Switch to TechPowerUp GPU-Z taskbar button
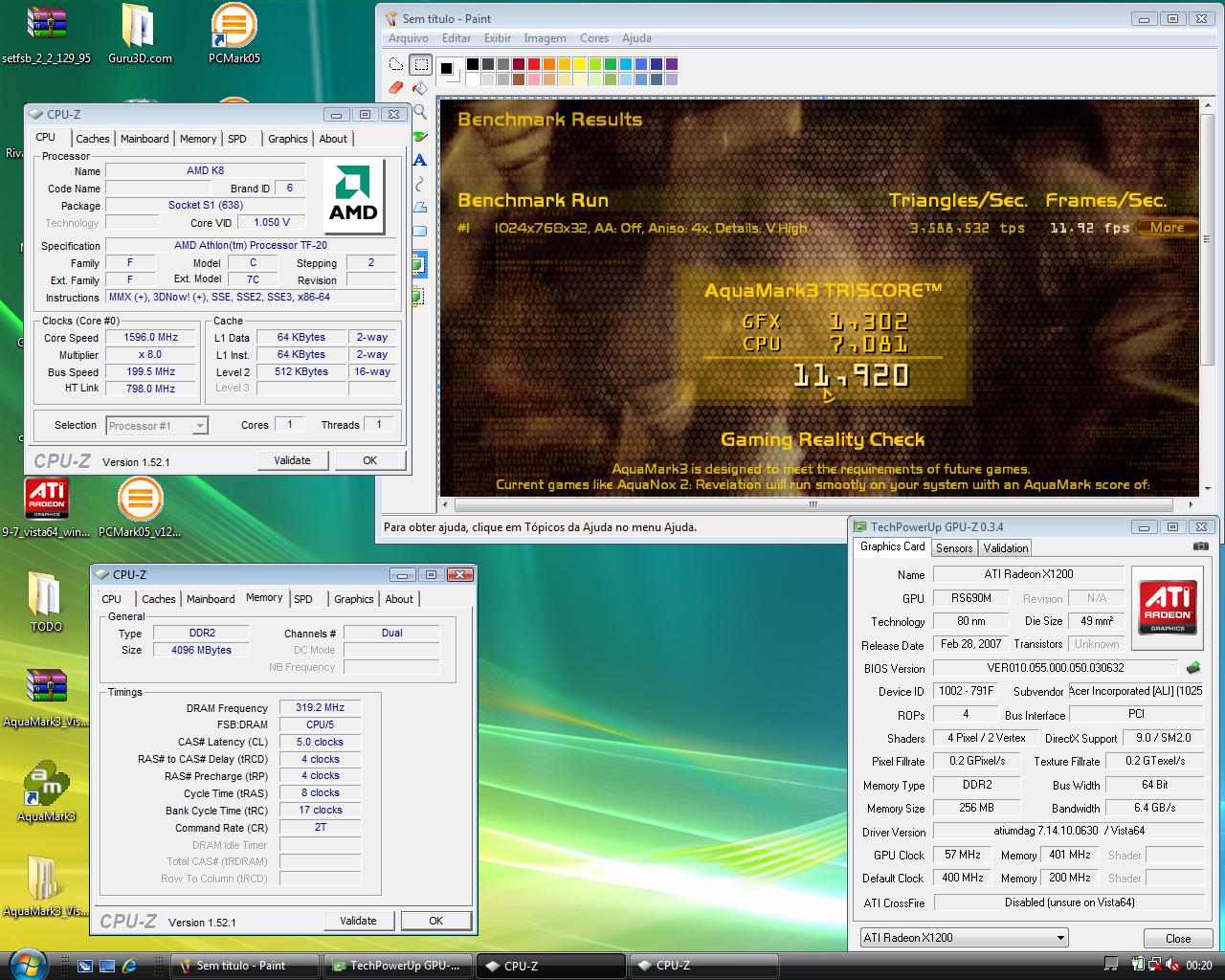Viewport: 1225px width, 980px height. 398,966
